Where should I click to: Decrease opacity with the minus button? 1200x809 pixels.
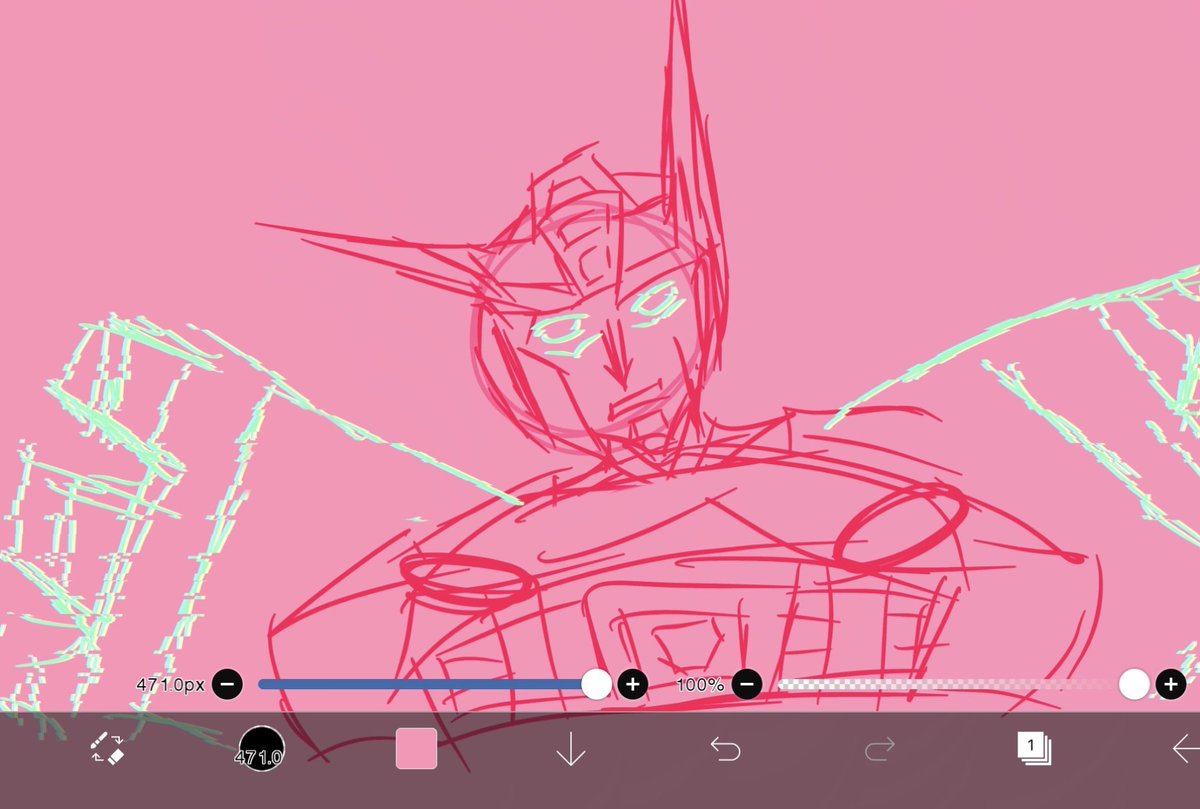pyautogui.click(x=747, y=685)
